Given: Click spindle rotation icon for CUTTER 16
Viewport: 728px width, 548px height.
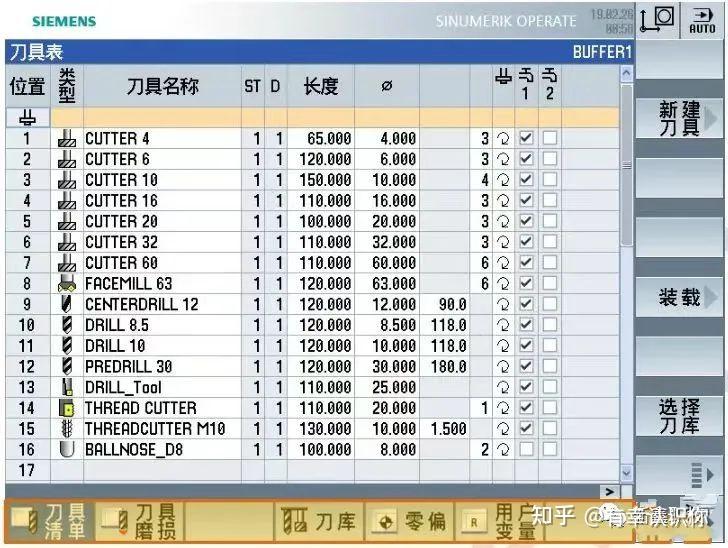Looking at the screenshot, I should click(503, 201).
